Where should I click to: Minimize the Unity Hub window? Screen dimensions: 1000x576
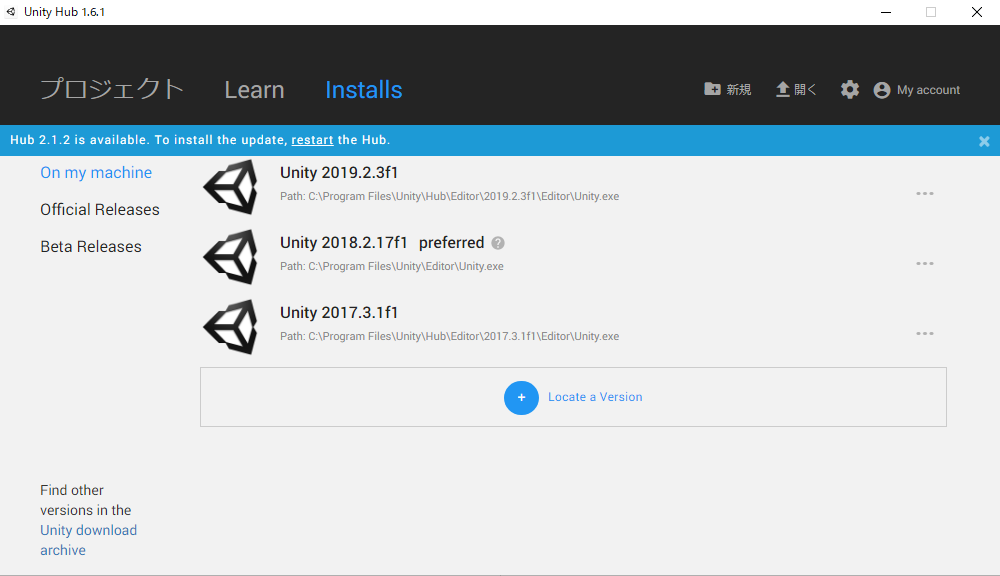886,12
